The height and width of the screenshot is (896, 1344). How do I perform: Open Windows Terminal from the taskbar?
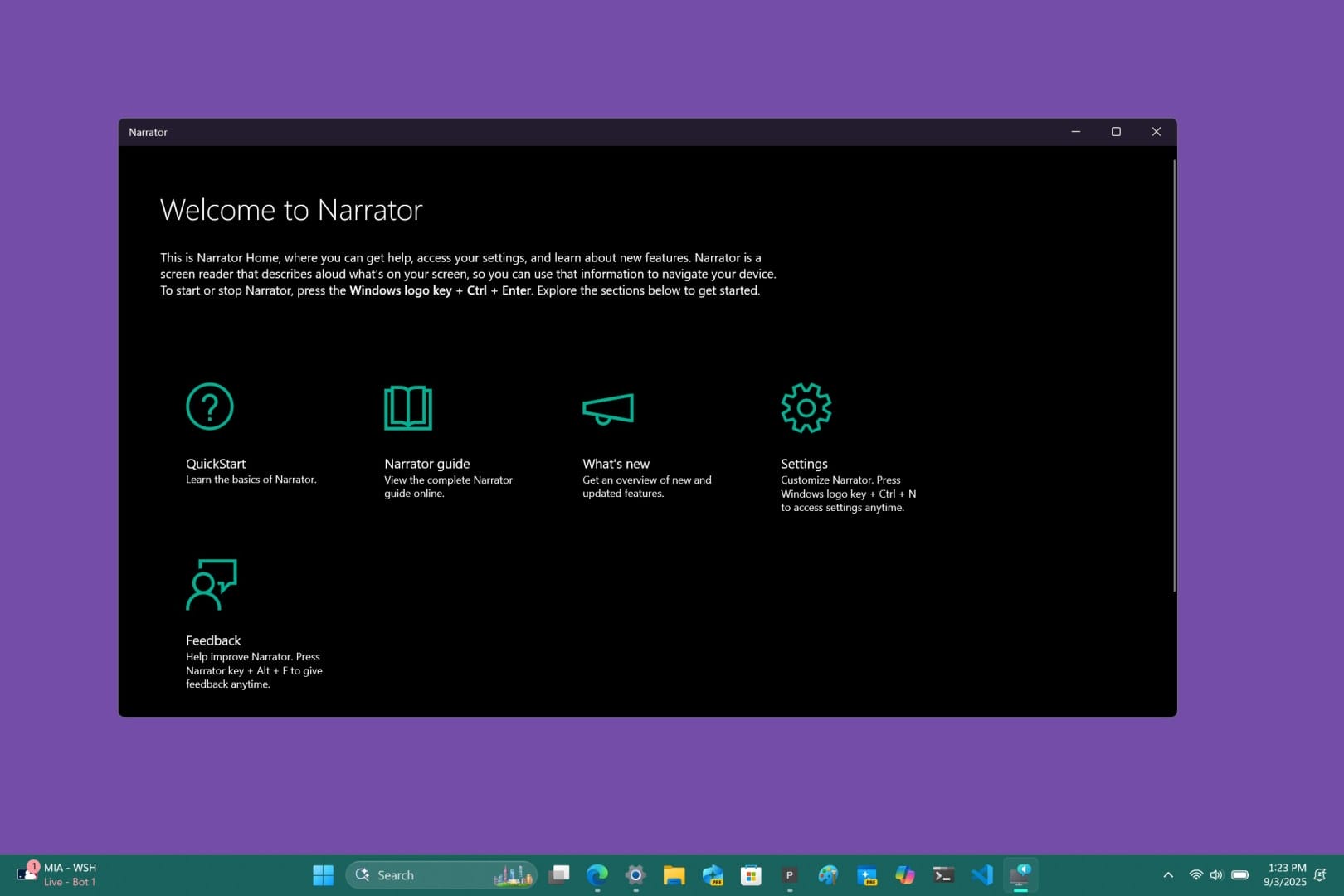942,874
